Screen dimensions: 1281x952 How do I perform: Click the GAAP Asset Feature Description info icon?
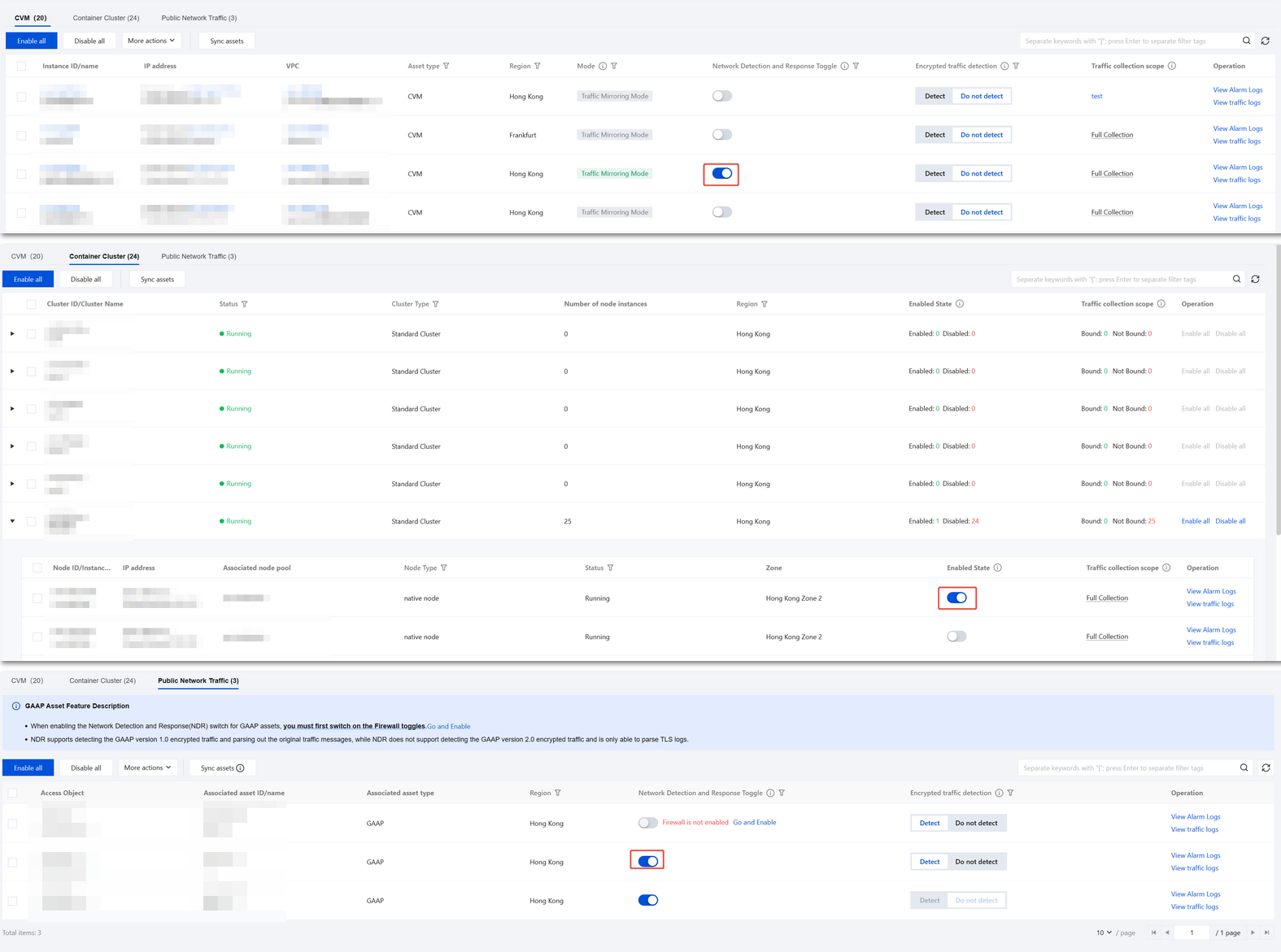tap(16, 706)
